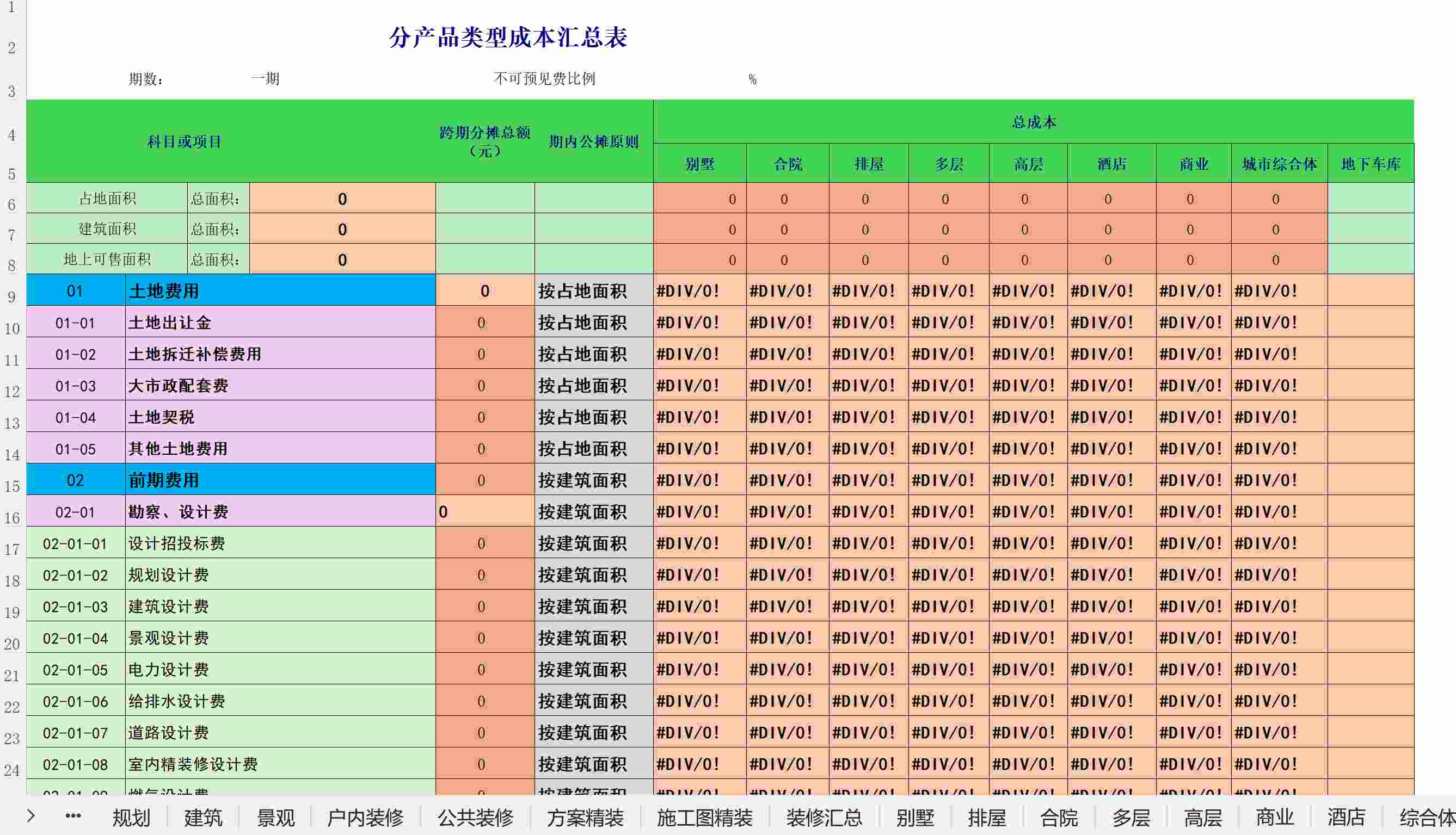Viewport: 1456px width, 835px height.
Task: Open the 酒店 sheet tab
Action: 1347,817
